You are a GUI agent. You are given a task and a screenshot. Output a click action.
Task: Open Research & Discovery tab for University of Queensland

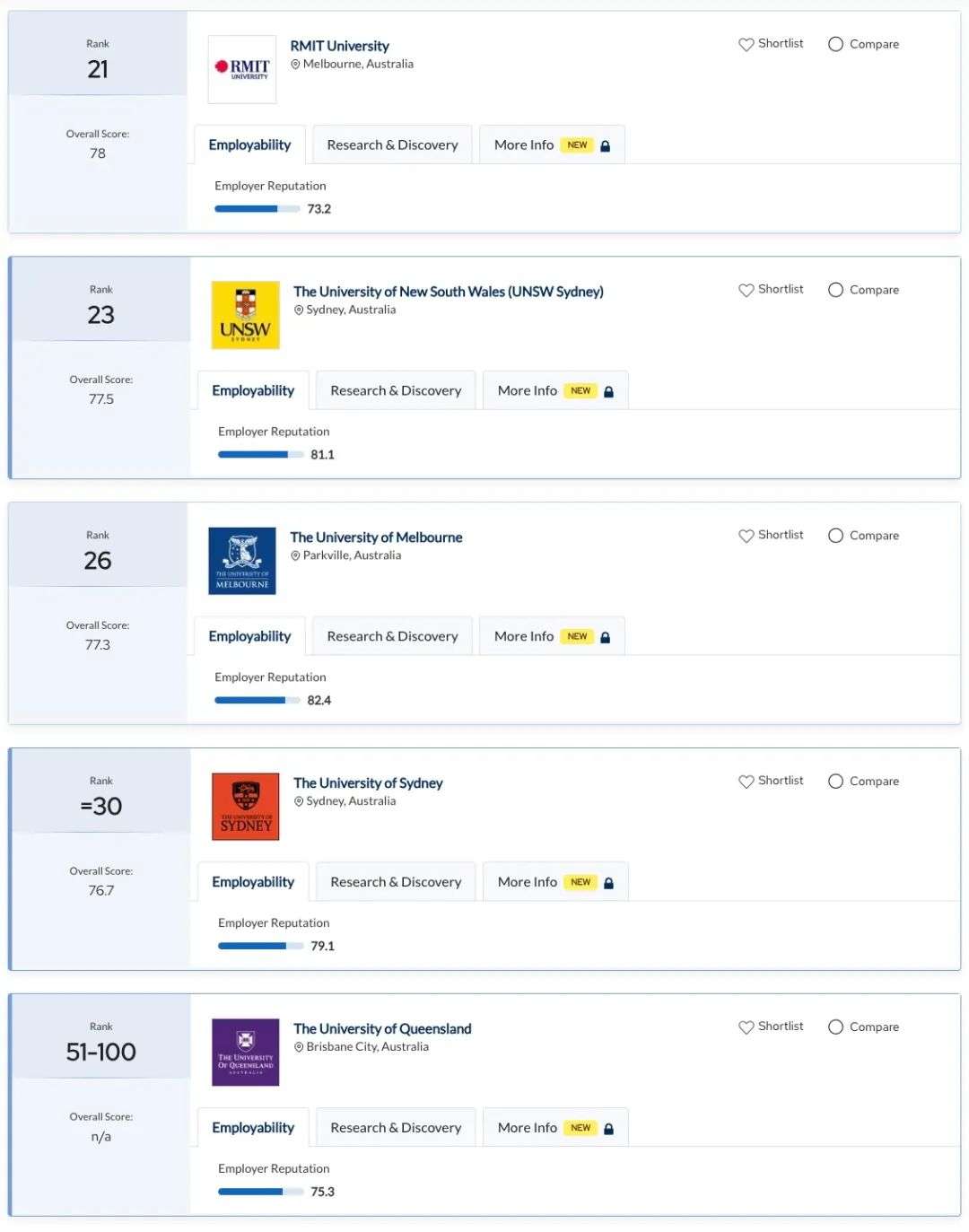[x=397, y=1128]
